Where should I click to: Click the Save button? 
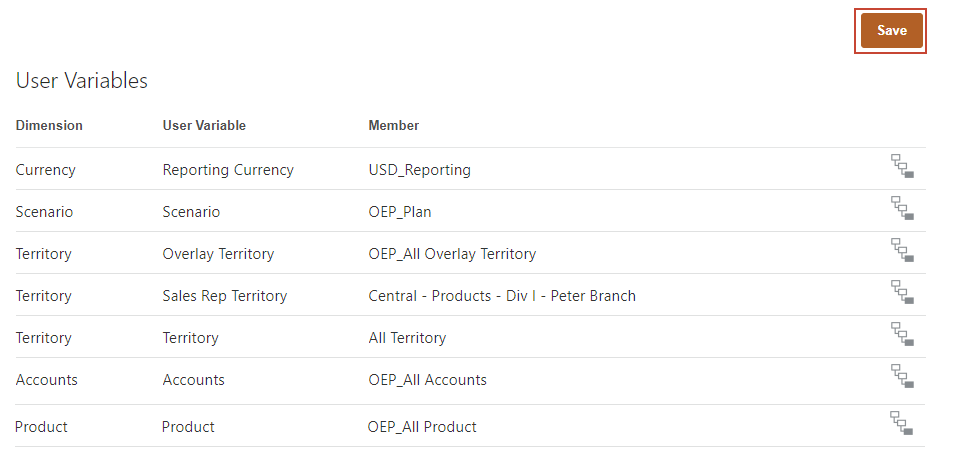(891, 31)
